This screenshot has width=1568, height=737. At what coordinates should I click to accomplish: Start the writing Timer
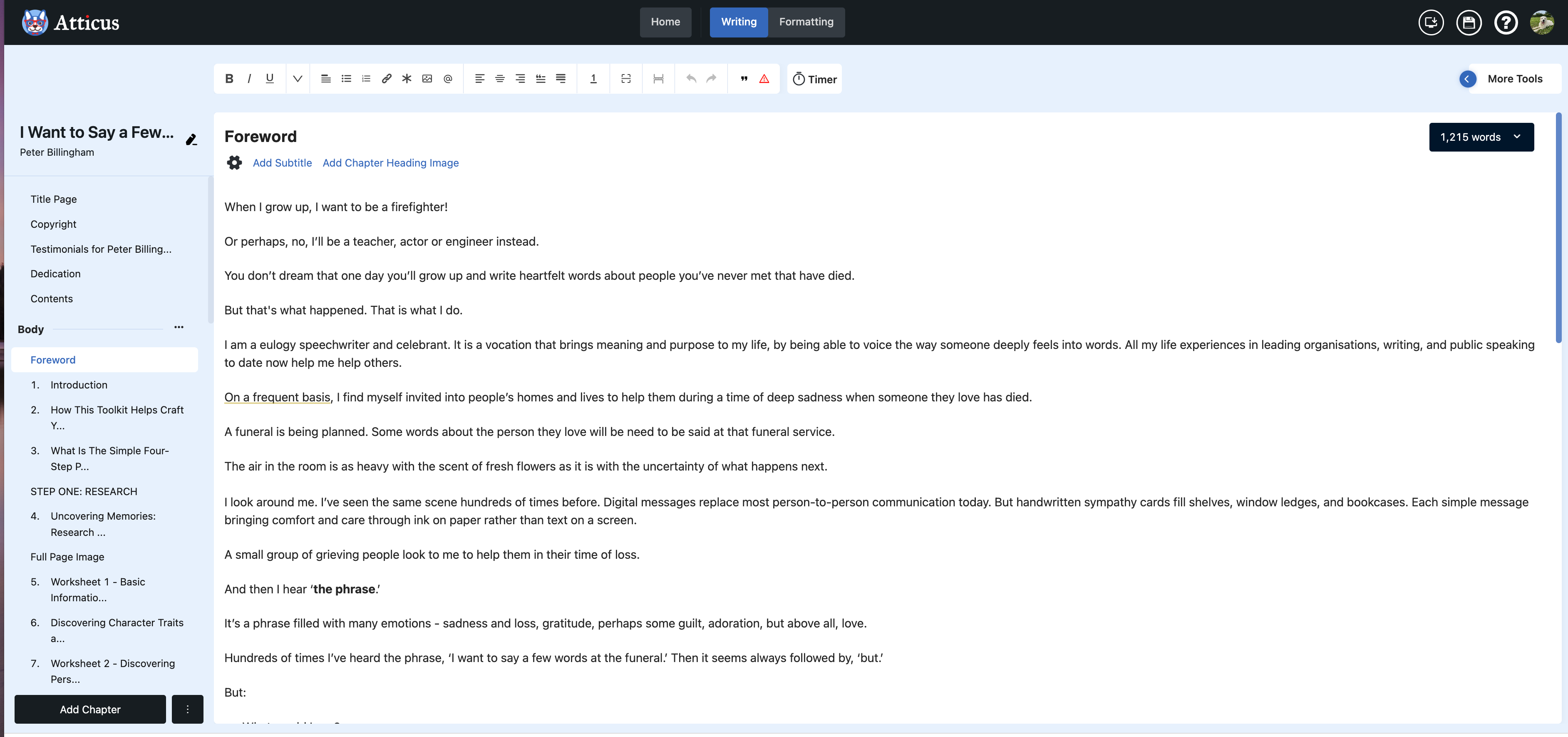[814, 79]
